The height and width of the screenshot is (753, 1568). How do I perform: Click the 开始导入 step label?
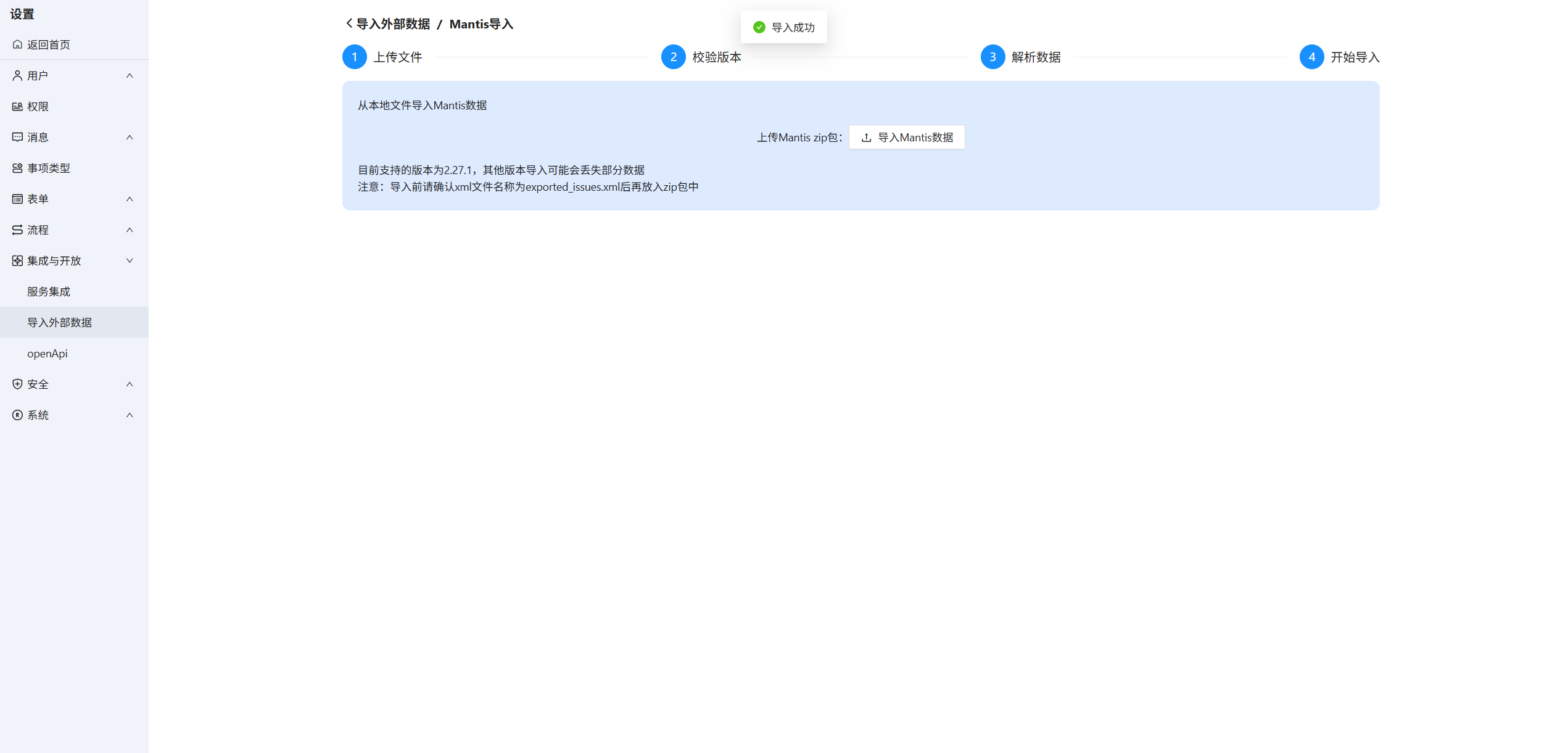[1355, 57]
